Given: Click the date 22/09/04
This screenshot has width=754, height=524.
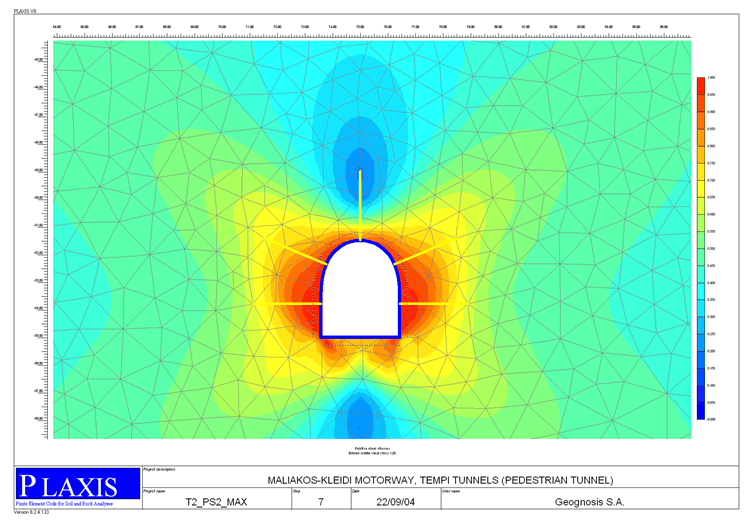Looking at the screenshot, I should coord(395,502).
